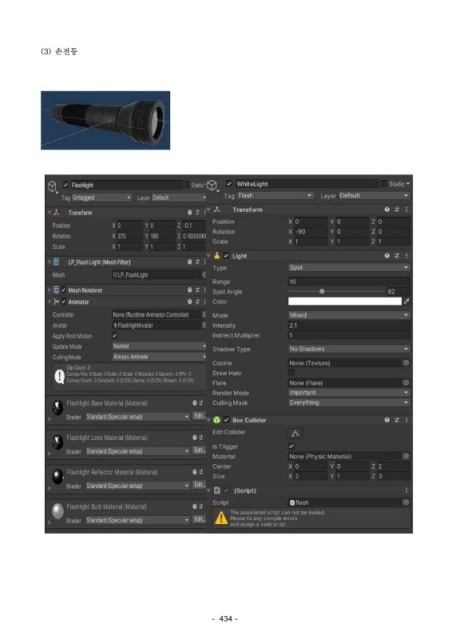Open the Culling Mode Always Animate dropdown

click(159, 356)
